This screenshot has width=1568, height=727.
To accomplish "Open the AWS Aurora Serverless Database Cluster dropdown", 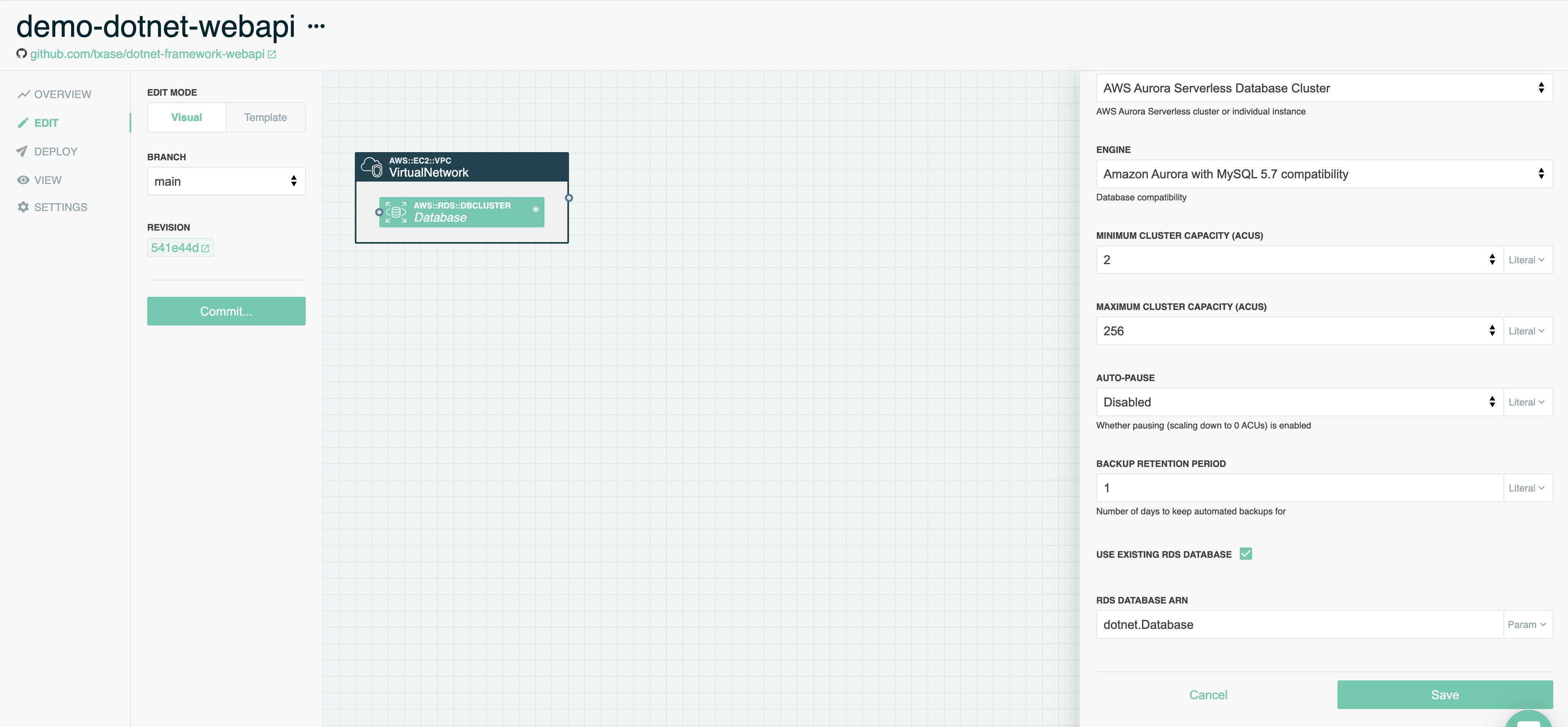I will 1324,88.
